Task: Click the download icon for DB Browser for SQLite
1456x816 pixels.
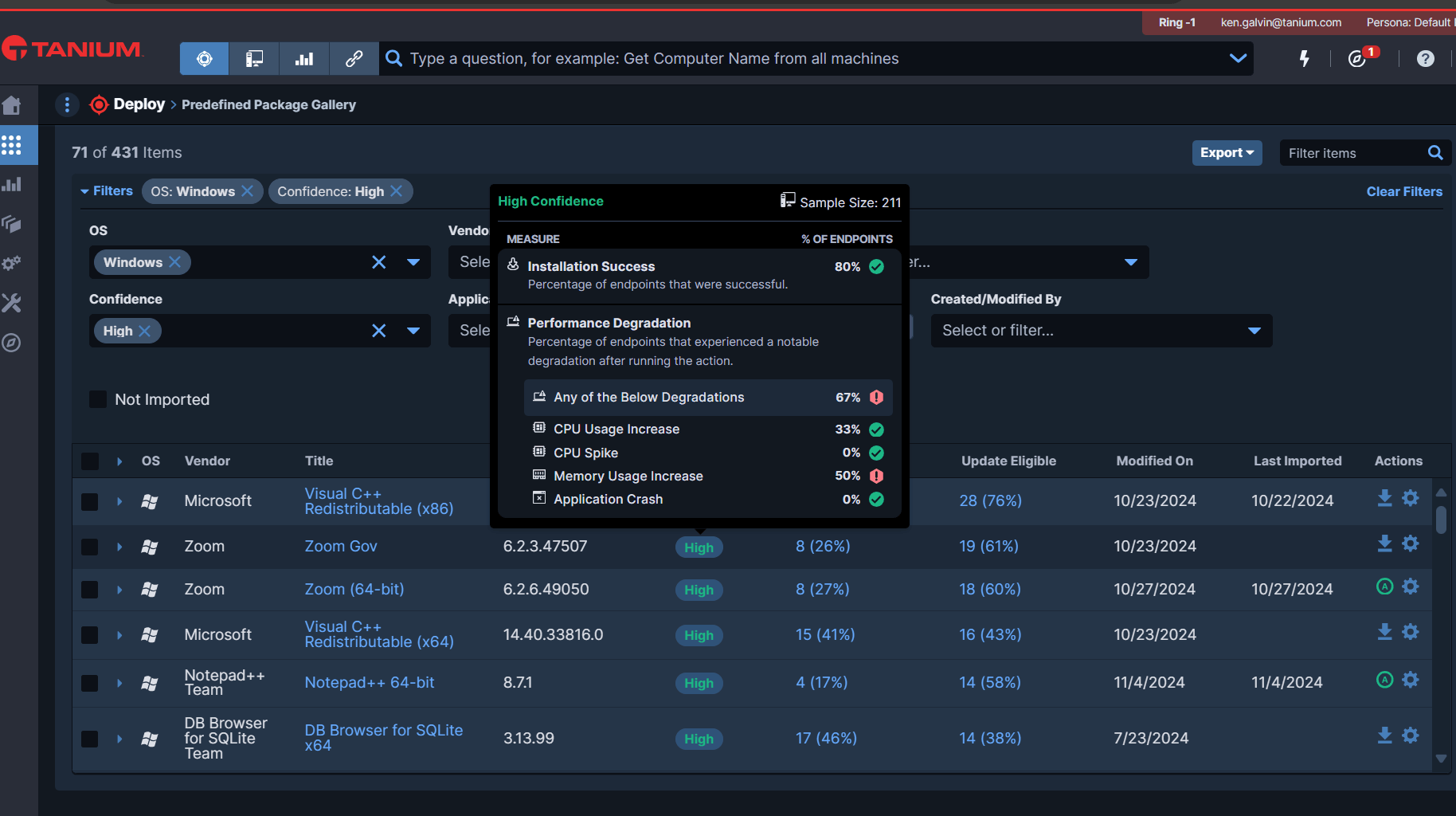Action: coord(1384,736)
